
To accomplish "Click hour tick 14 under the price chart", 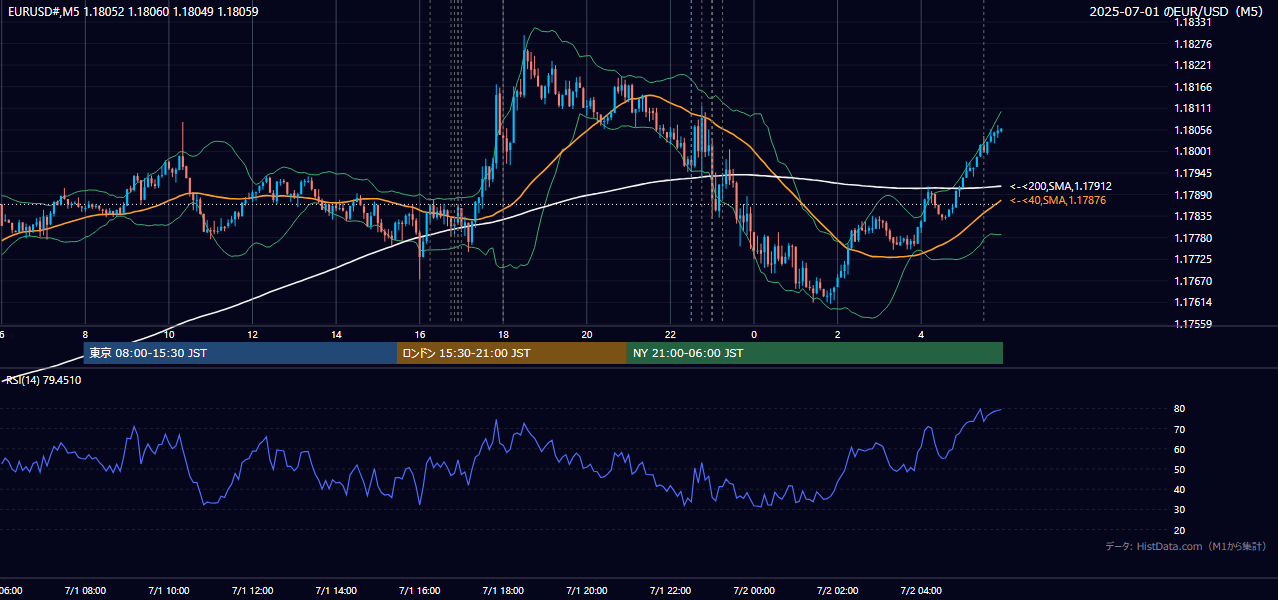I will pos(336,334).
